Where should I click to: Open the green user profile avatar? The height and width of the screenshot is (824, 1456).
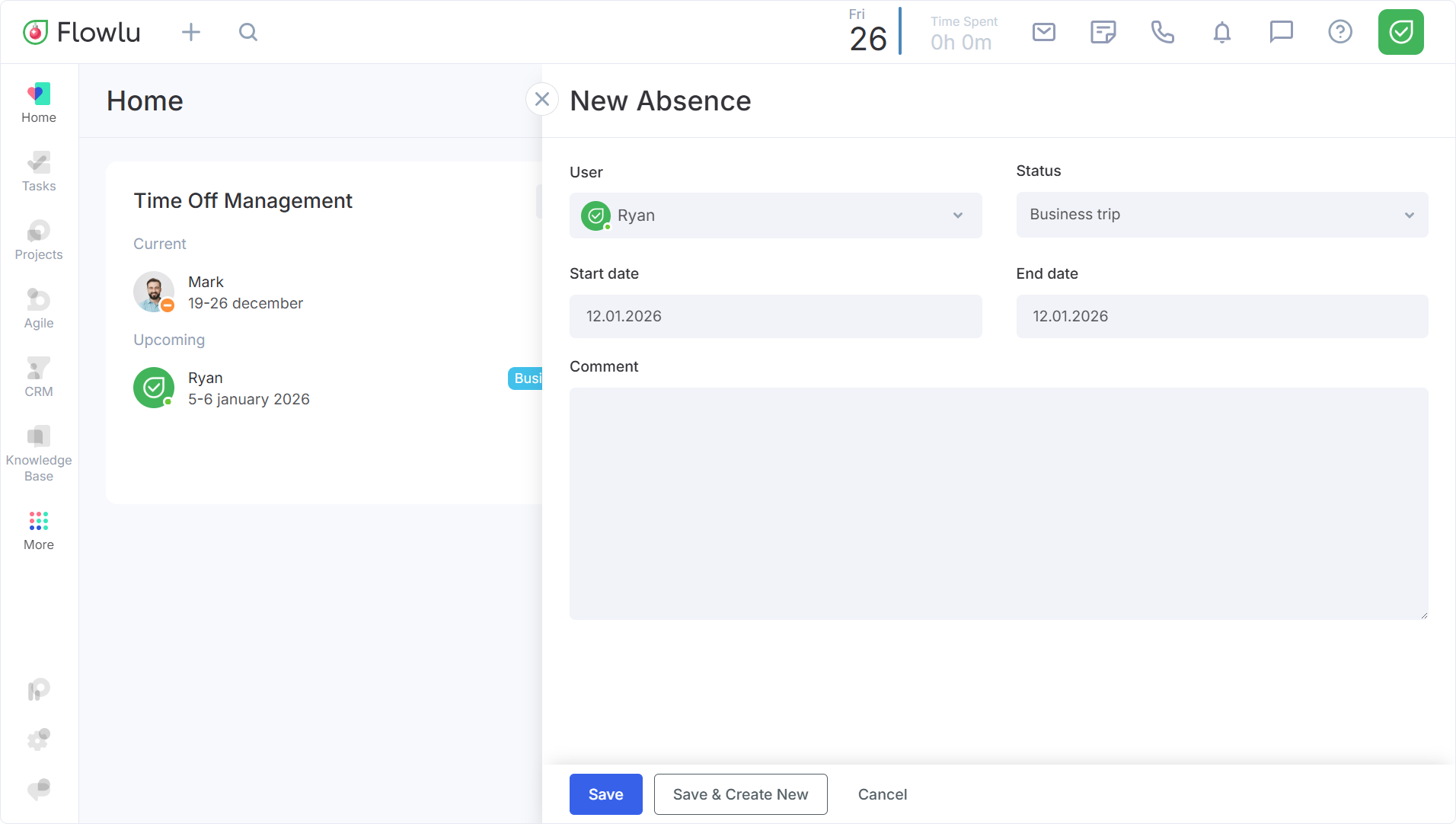click(1400, 32)
